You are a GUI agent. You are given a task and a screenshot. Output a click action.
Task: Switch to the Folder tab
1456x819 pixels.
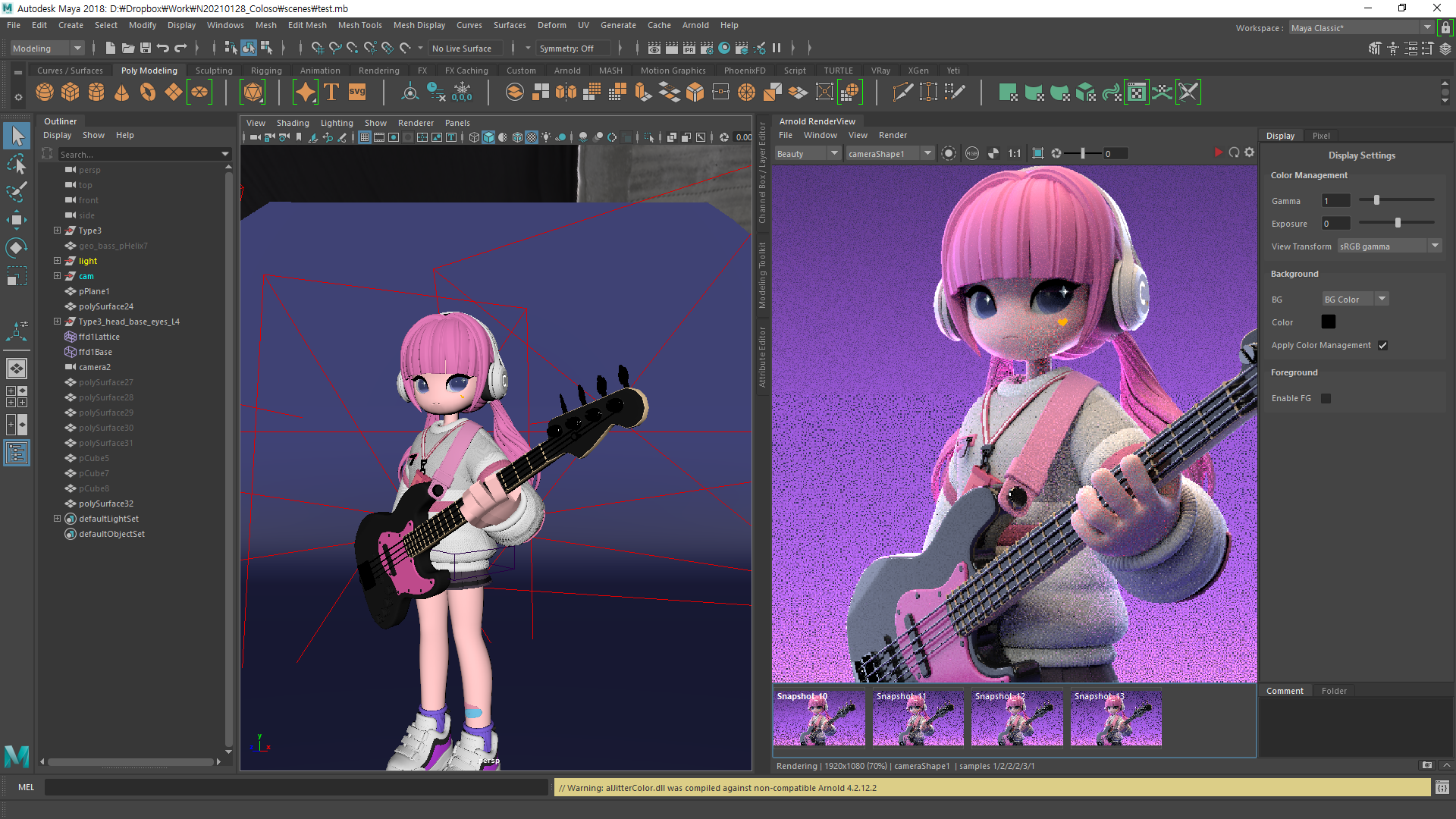click(1334, 691)
